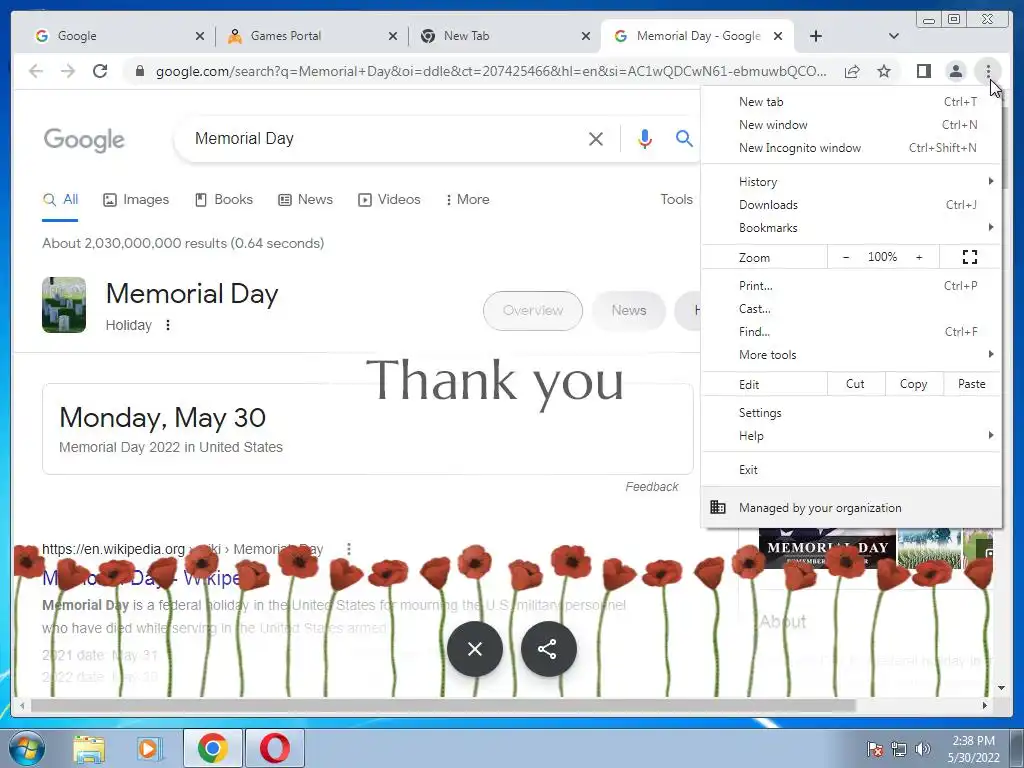Viewport: 1024px width, 768px height.
Task: Click the Share this page icon
Action: [852, 71]
